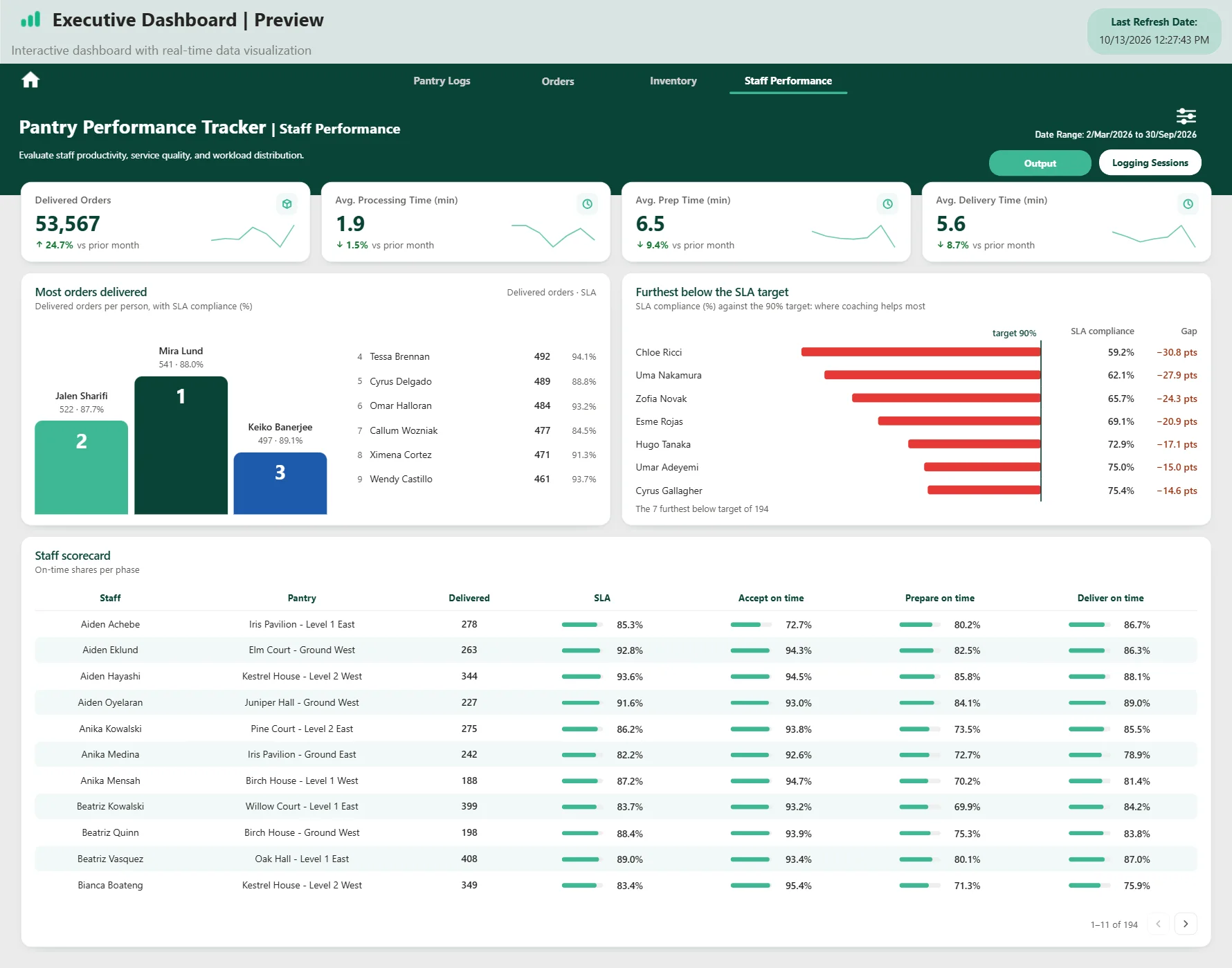This screenshot has width=1232, height=968.
Task: Select Wendy Castillo in ranked list
Action: pos(401,480)
